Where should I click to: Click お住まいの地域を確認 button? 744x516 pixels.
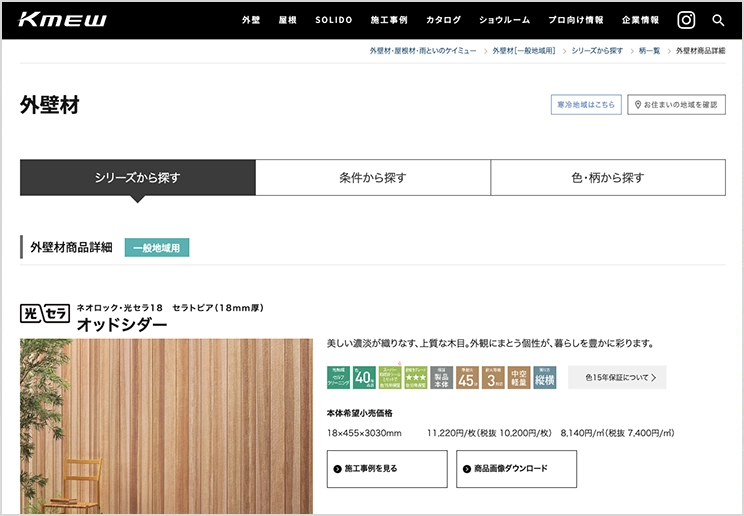point(676,104)
